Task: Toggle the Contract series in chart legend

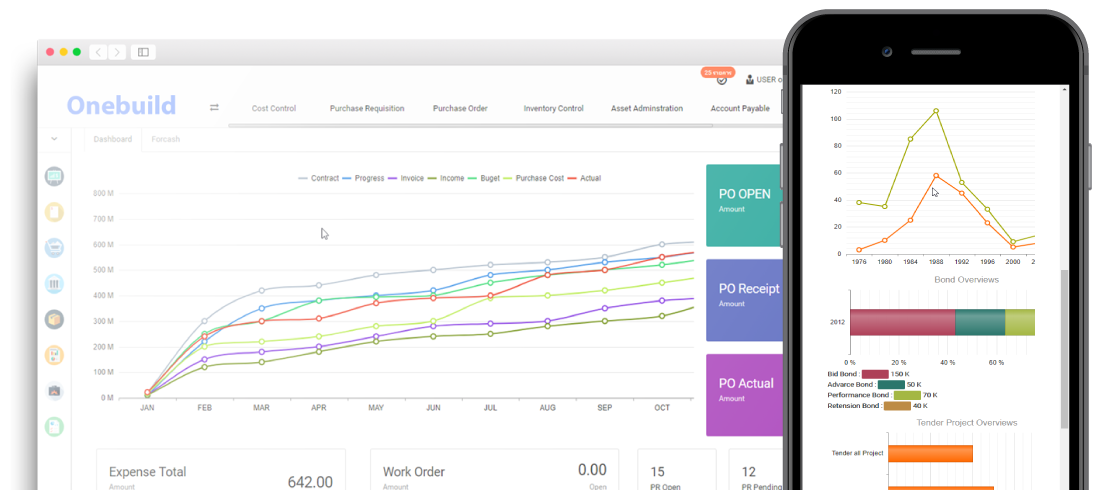Action: coord(319,178)
